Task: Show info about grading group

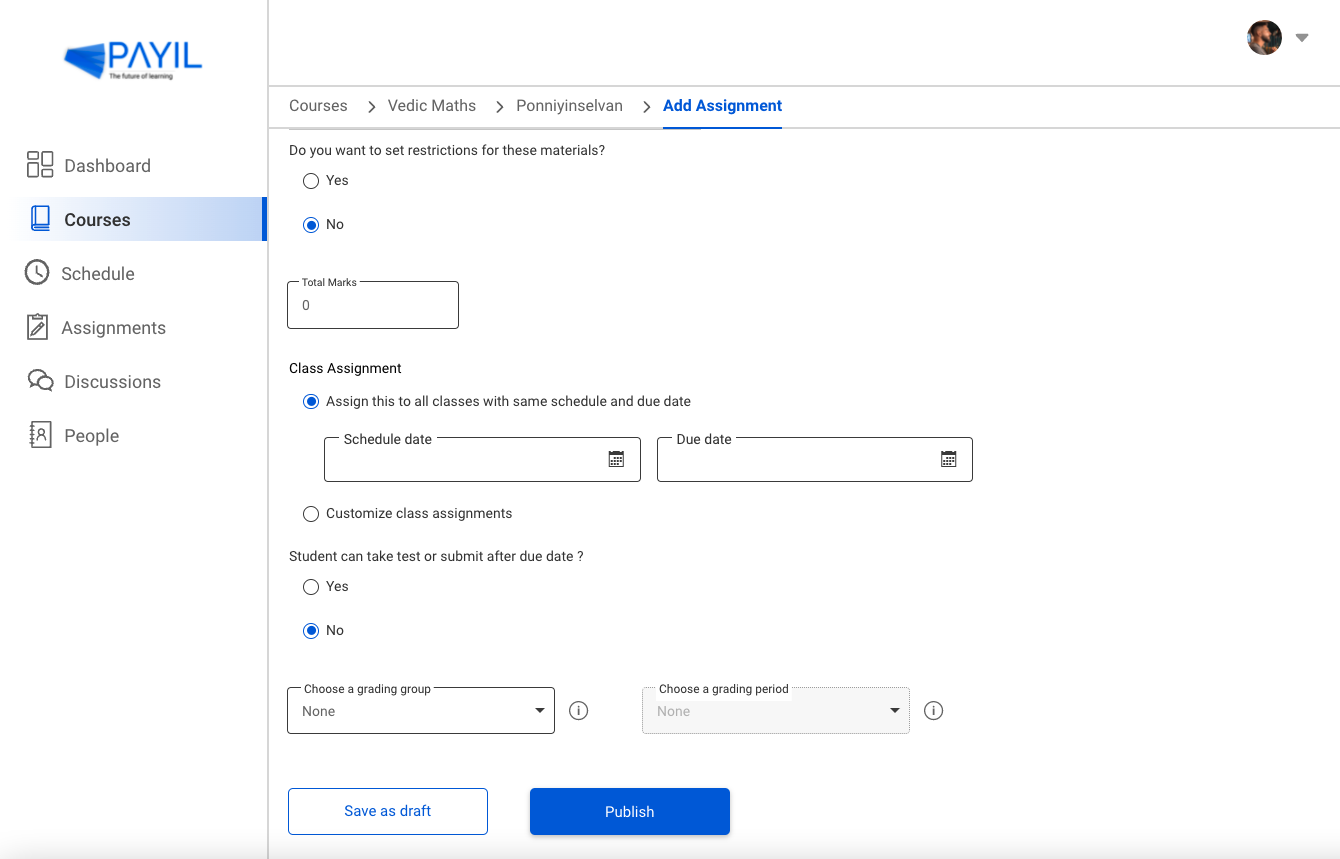Action: point(578,711)
